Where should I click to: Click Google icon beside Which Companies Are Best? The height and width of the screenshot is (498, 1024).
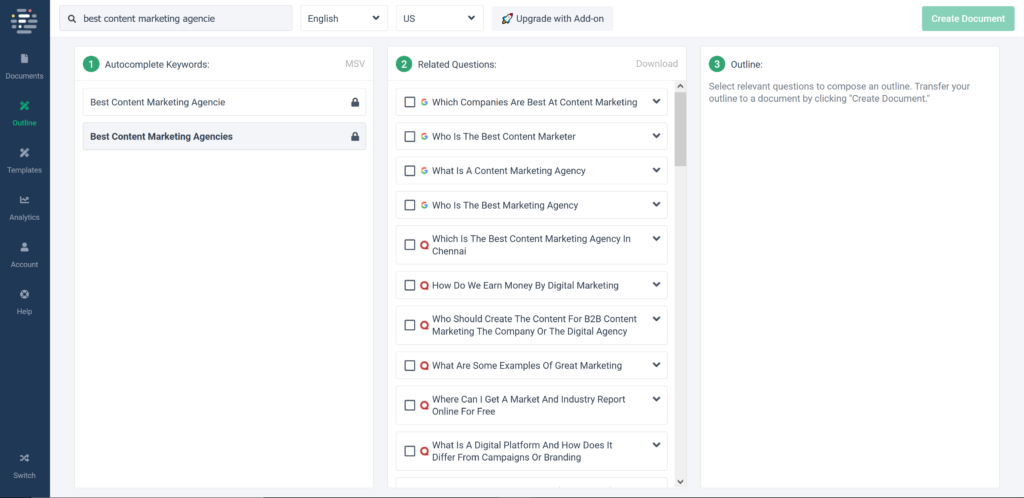click(424, 102)
